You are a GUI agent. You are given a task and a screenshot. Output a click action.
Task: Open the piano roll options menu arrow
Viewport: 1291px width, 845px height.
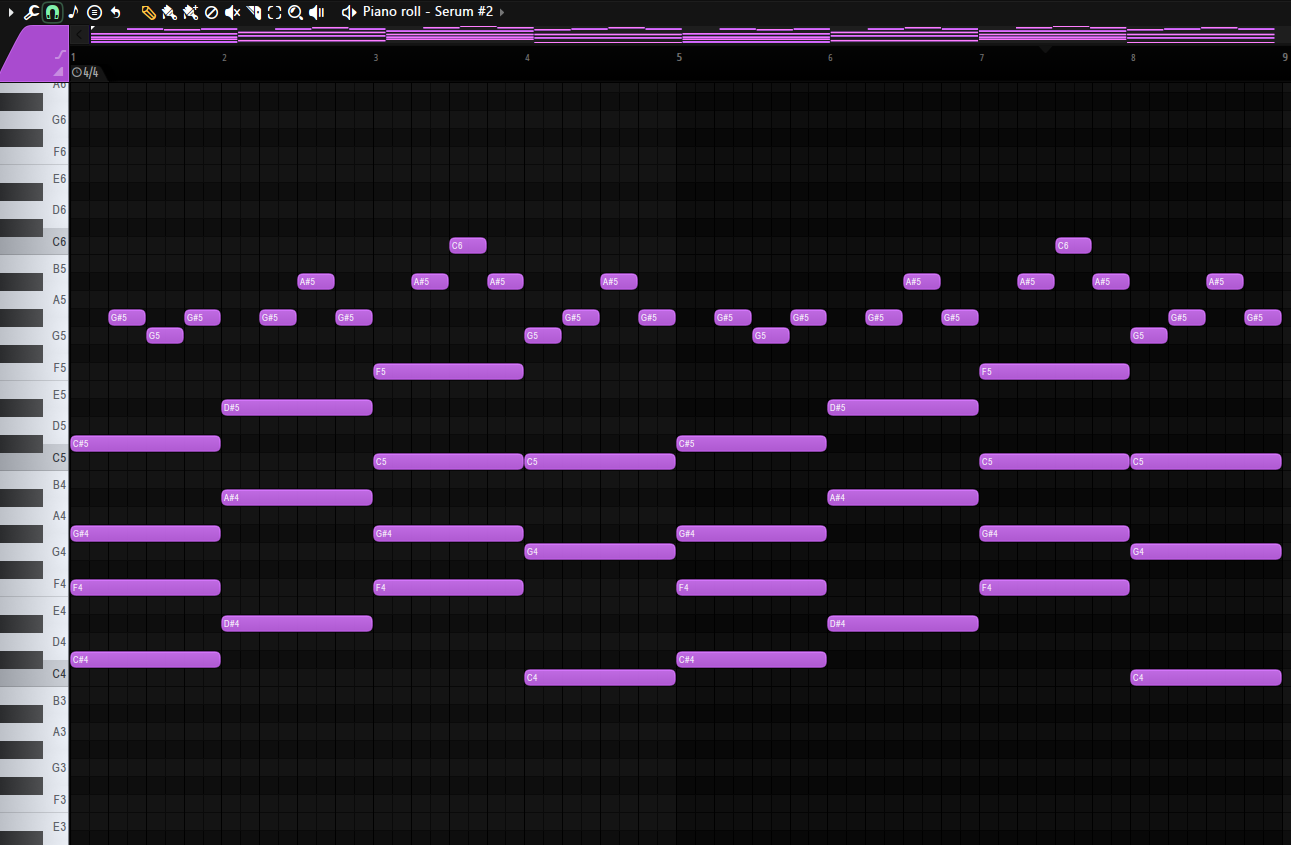(11, 12)
